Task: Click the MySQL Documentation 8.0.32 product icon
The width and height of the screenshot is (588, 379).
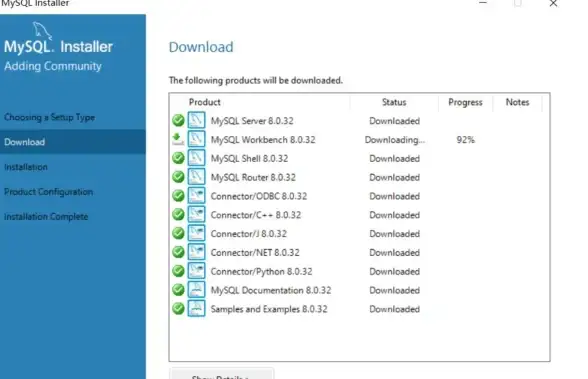Action: (x=196, y=290)
